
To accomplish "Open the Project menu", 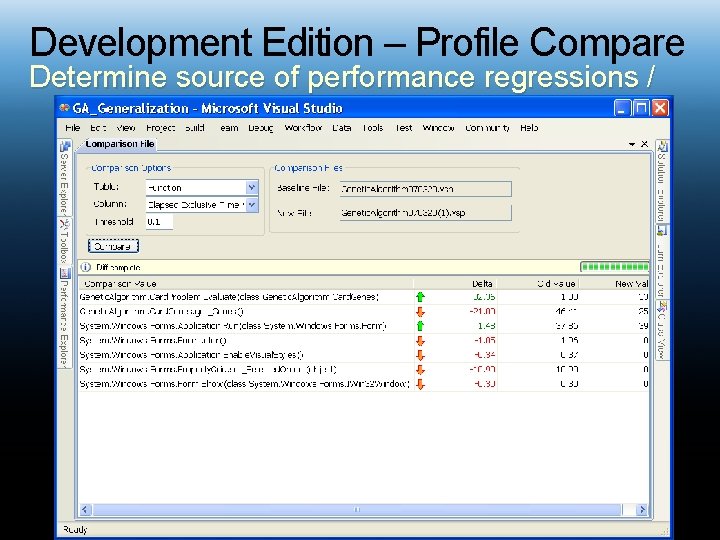I will pyautogui.click(x=160, y=128).
